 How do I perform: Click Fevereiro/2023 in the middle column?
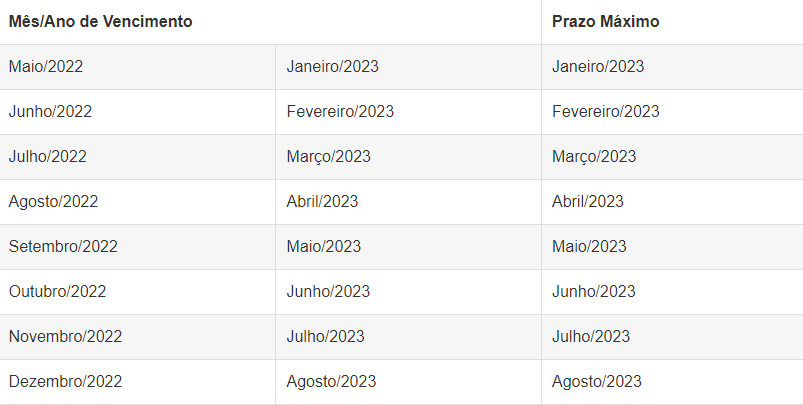340,112
